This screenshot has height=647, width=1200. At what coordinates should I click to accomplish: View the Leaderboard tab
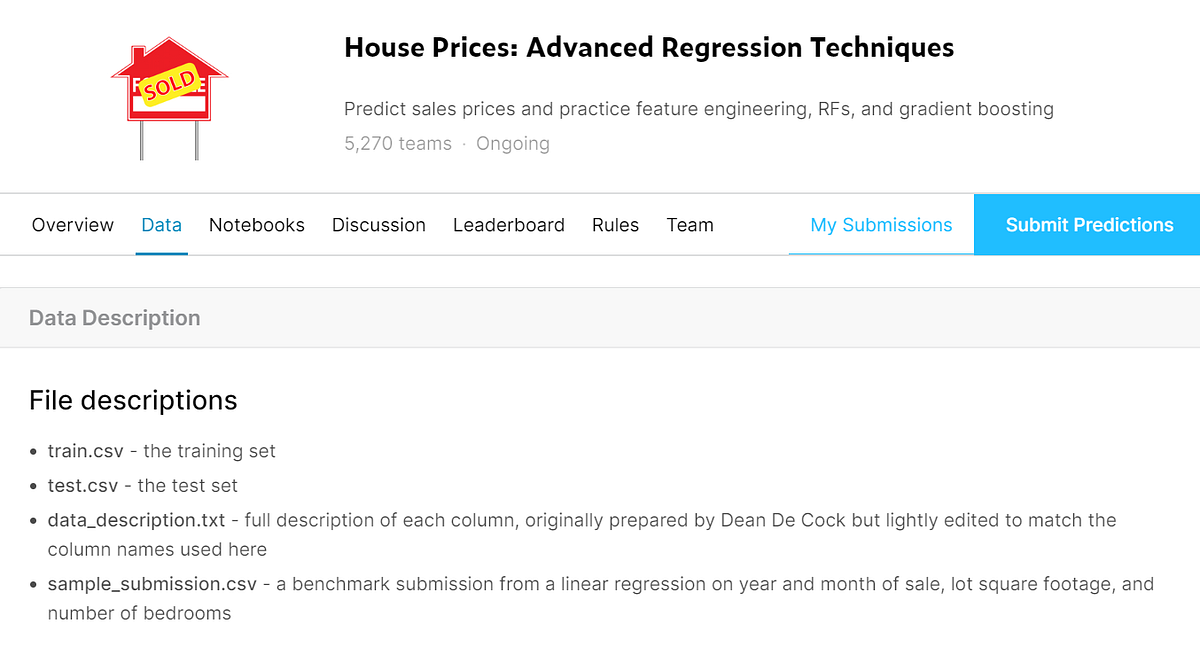tap(509, 225)
